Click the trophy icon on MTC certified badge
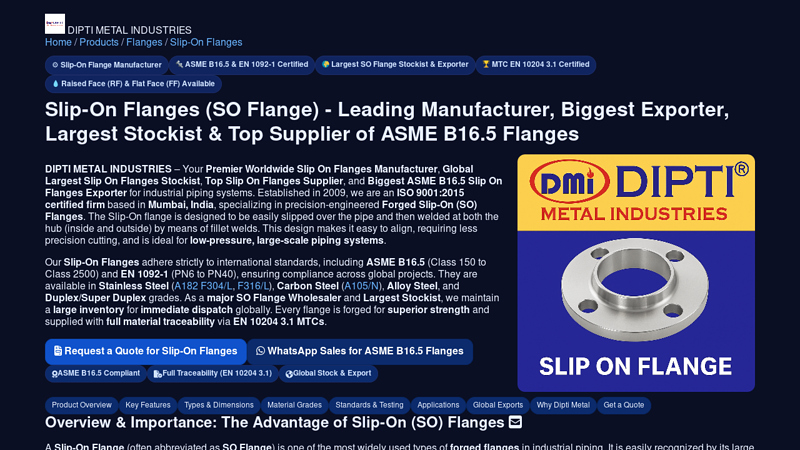The image size is (800, 450). tap(486, 64)
